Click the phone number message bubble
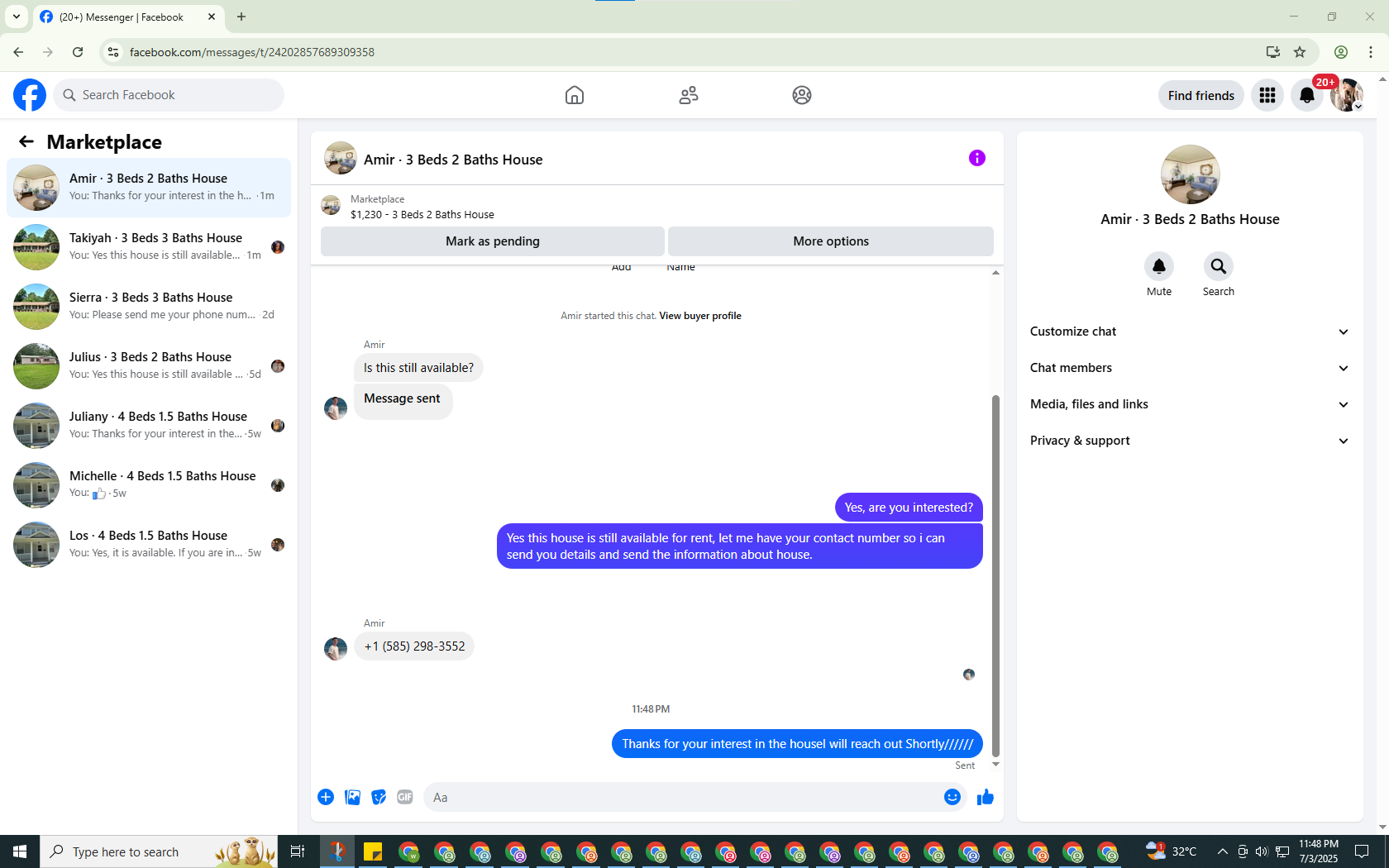 click(x=414, y=646)
